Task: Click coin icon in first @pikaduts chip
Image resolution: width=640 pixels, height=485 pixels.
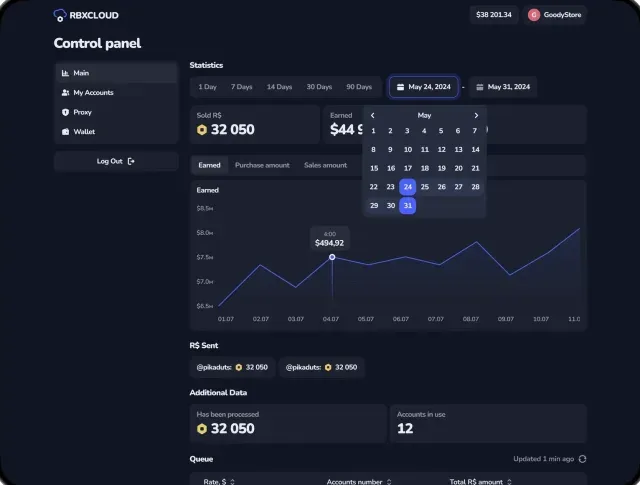Action: (239, 367)
